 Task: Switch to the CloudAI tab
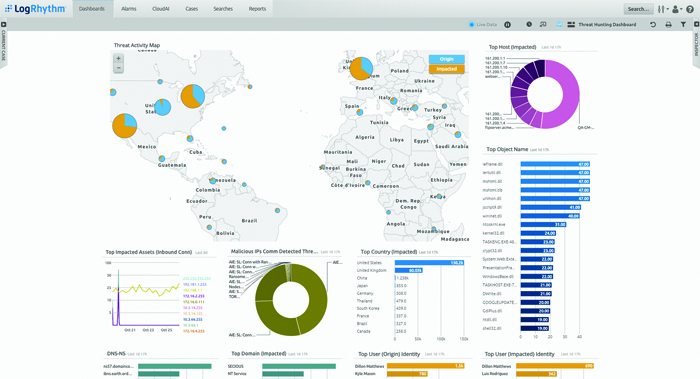(160, 9)
